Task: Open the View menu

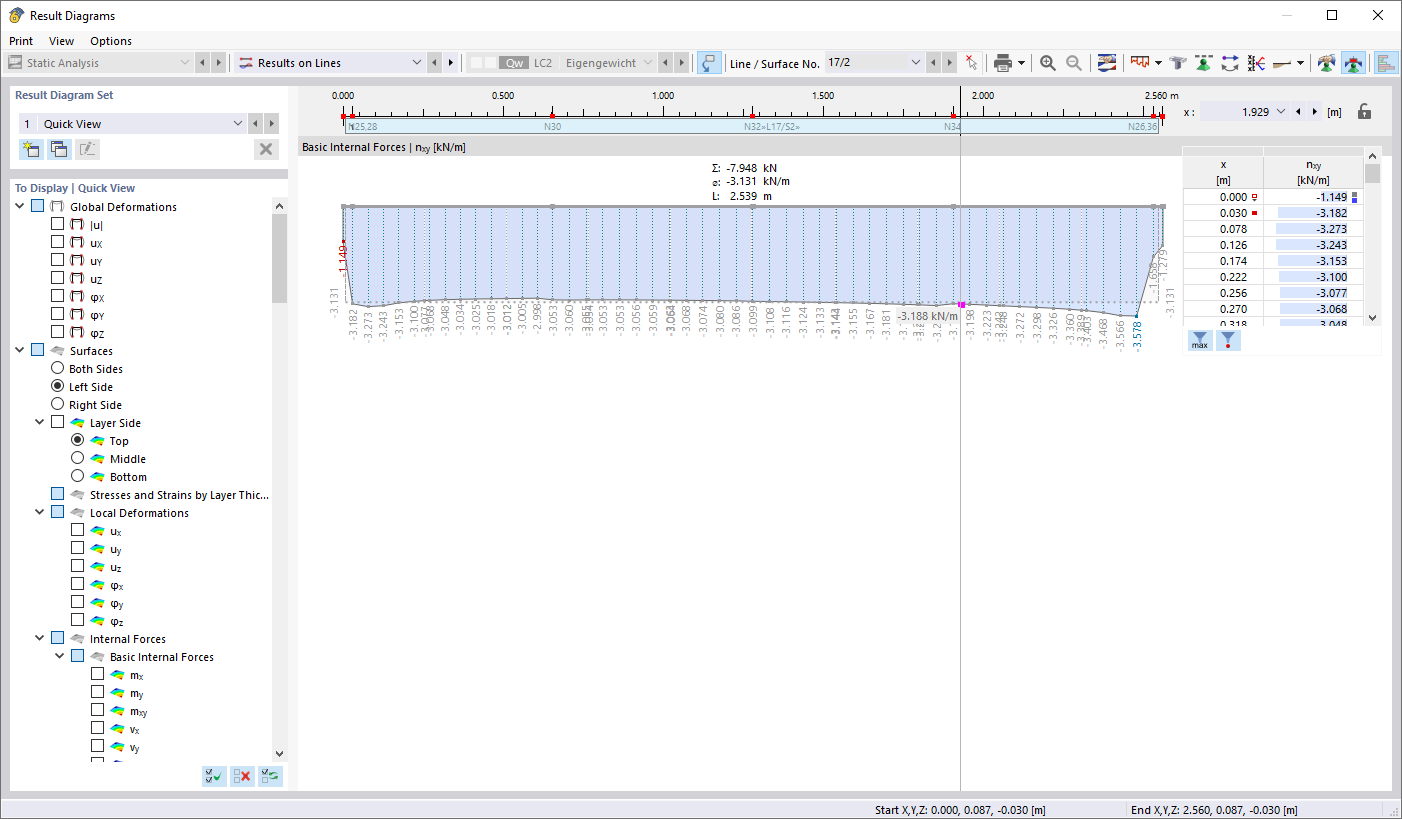Action: pos(62,41)
